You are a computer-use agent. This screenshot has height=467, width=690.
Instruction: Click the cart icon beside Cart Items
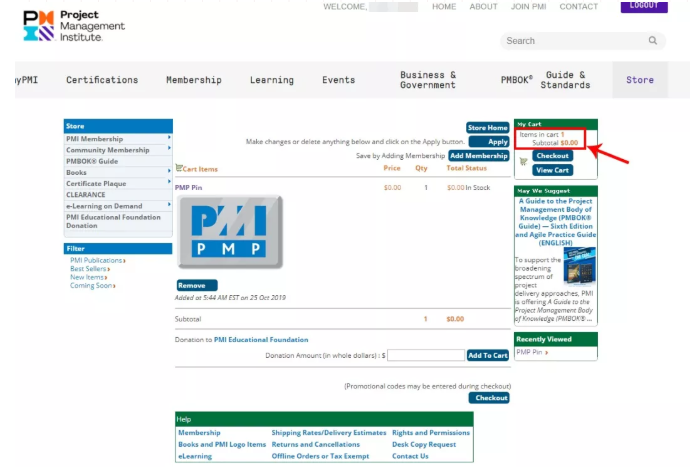click(179, 169)
